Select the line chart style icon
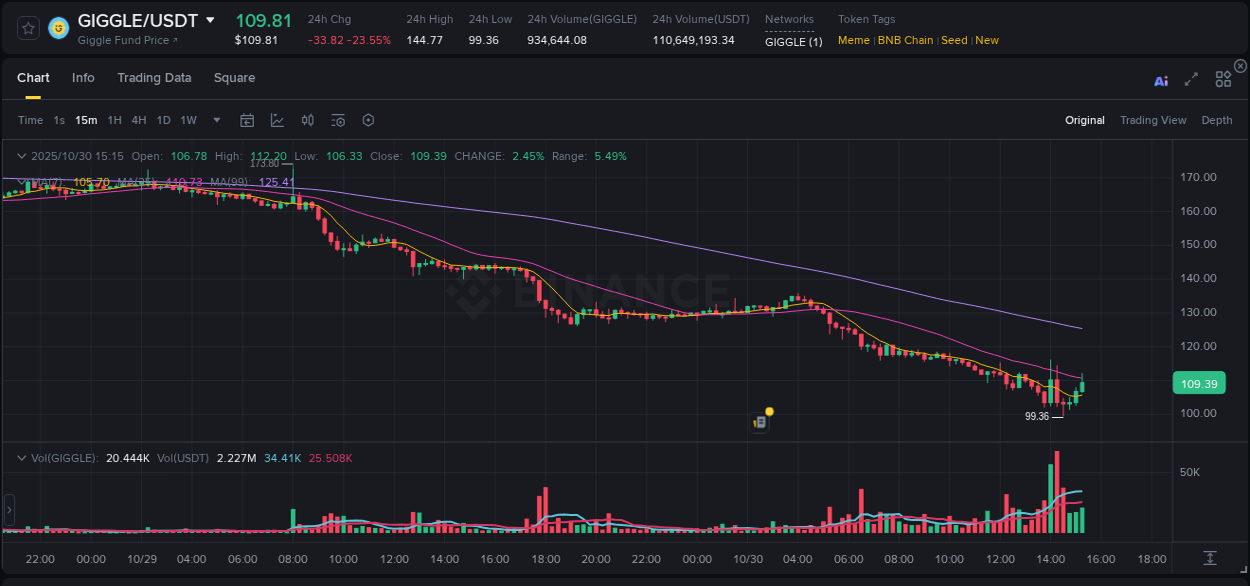 [x=277, y=119]
